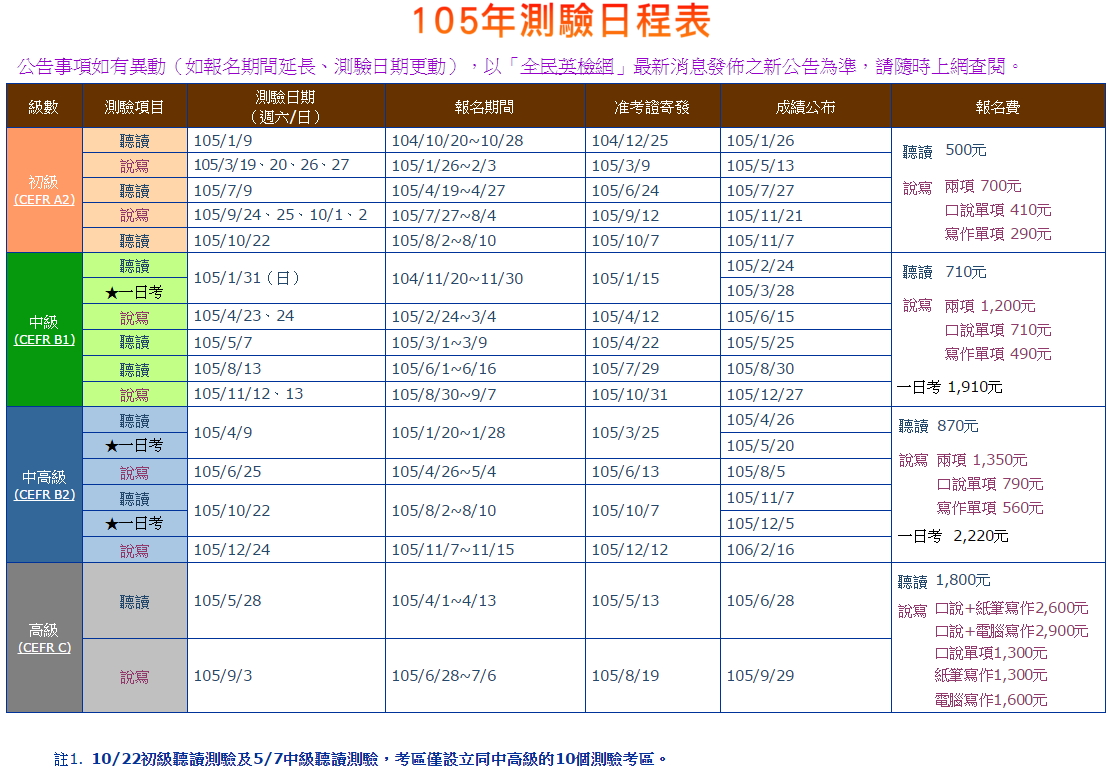Select registration period 104/10/20~10/28
The width and height of the screenshot is (1109, 769).
[x=458, y=141]
